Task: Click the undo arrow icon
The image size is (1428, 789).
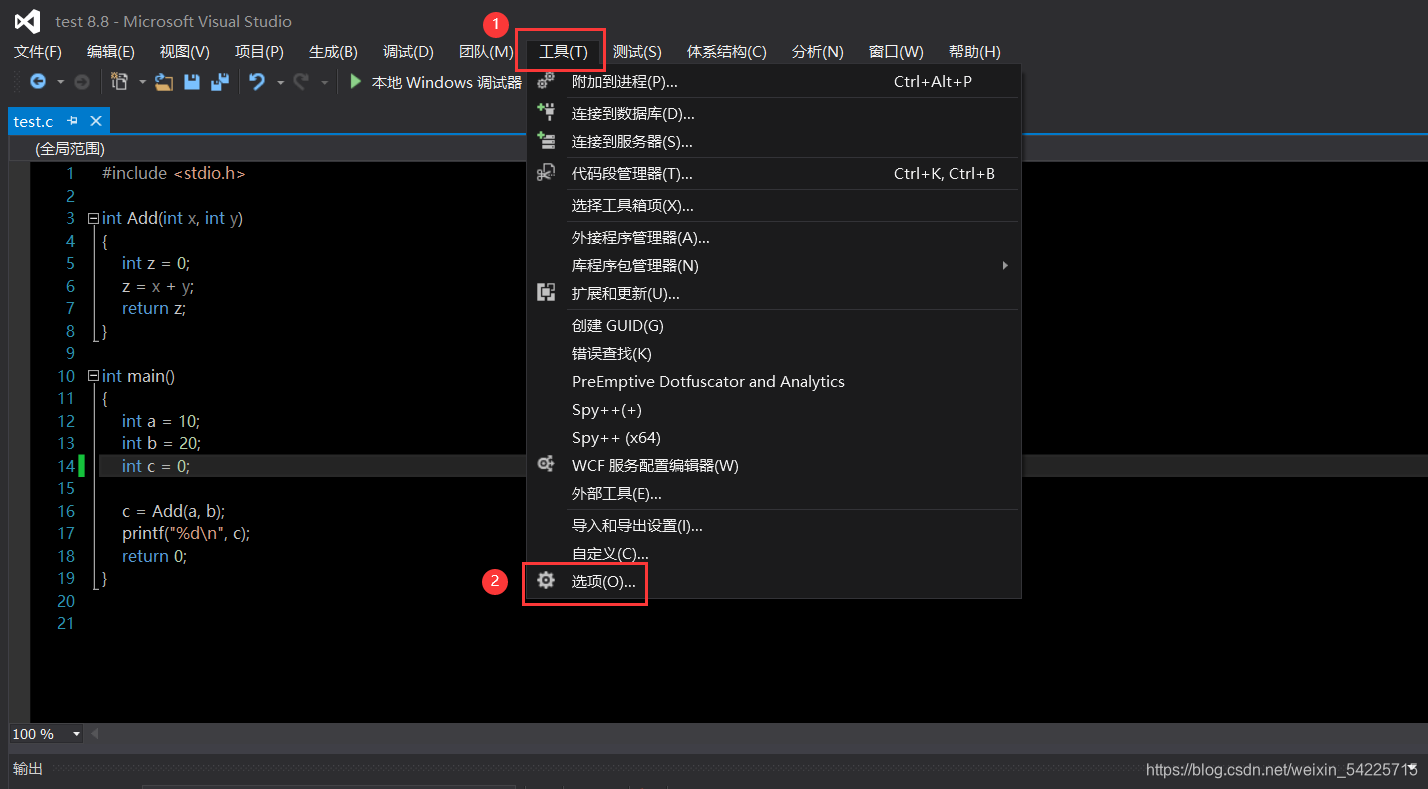Action: pos(257,82)
